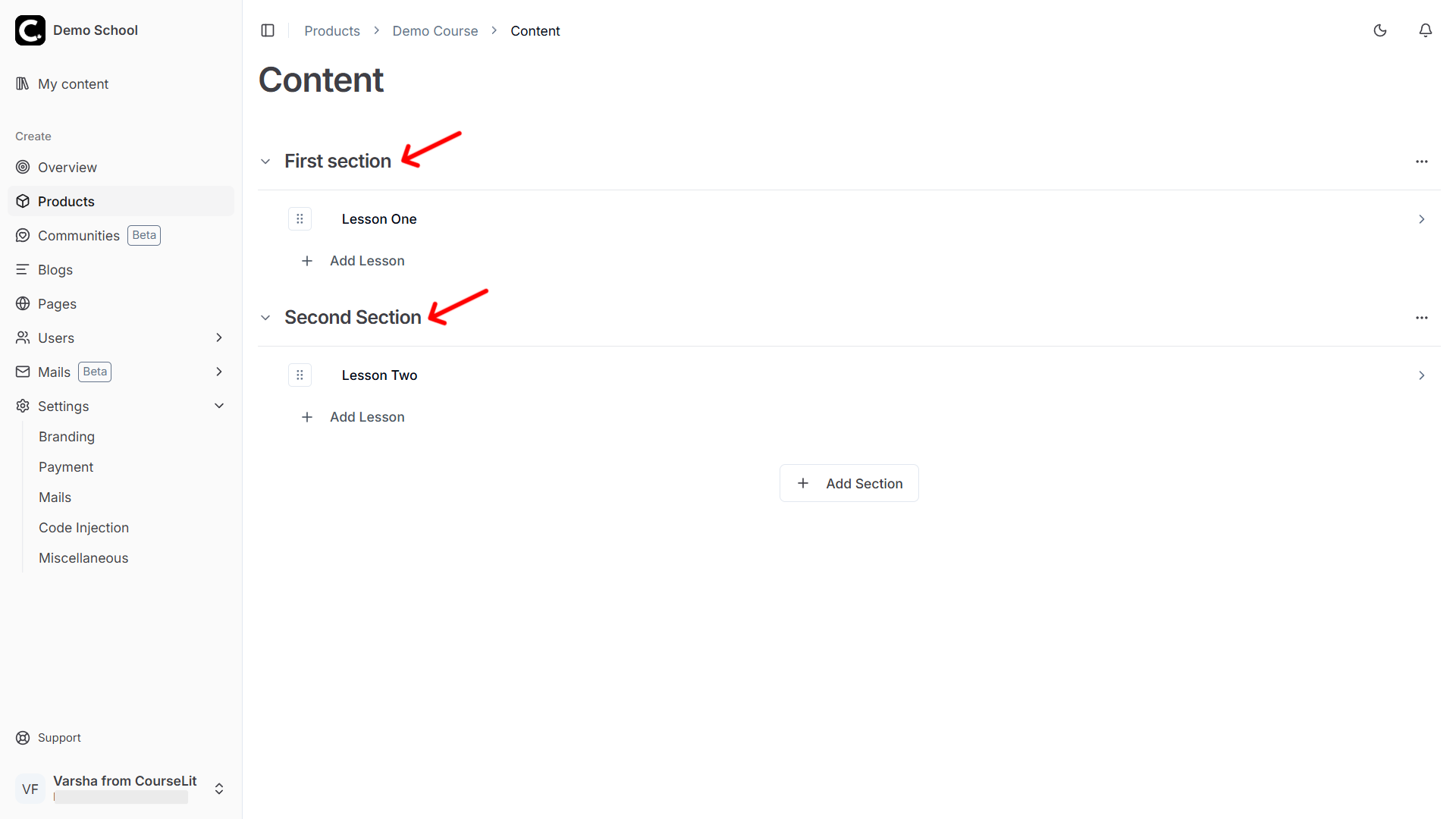Click Demo School logo icon
The height and width of the screenshot is (819, 1456).
(30, 30)
